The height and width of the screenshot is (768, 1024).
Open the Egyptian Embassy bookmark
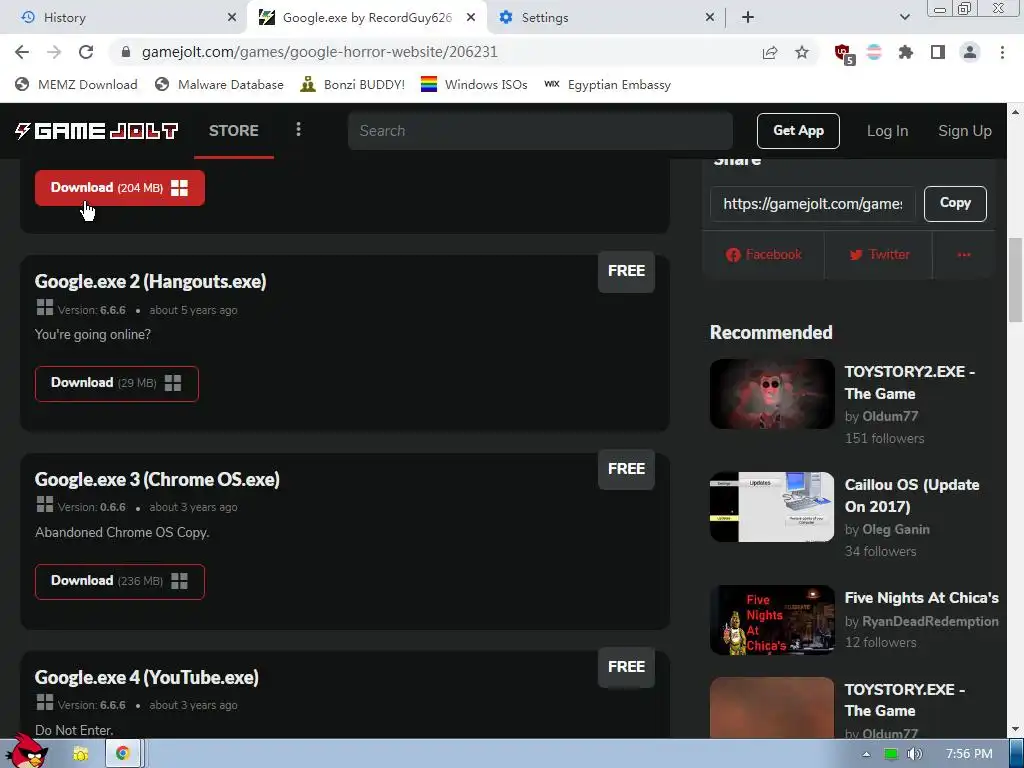tap(607, 84)
